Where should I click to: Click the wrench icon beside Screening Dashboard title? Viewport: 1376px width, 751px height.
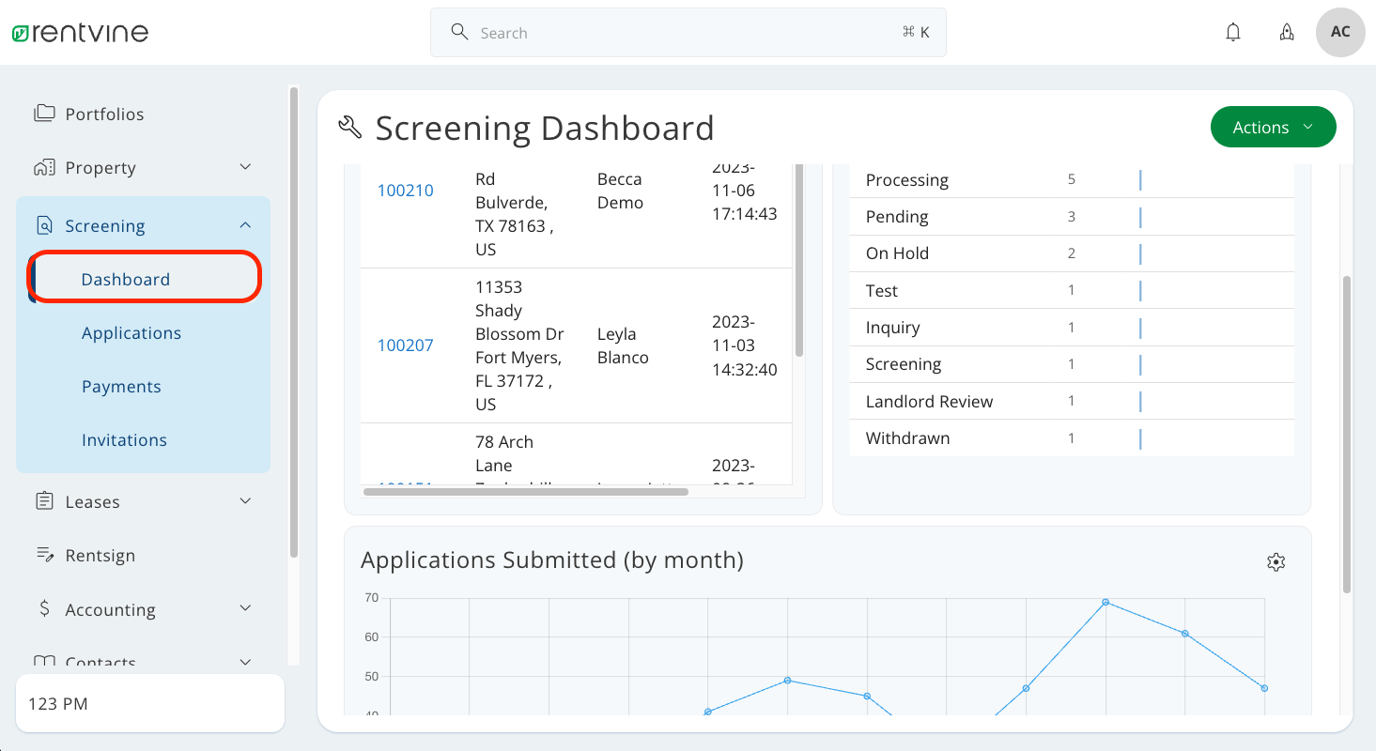348,127
